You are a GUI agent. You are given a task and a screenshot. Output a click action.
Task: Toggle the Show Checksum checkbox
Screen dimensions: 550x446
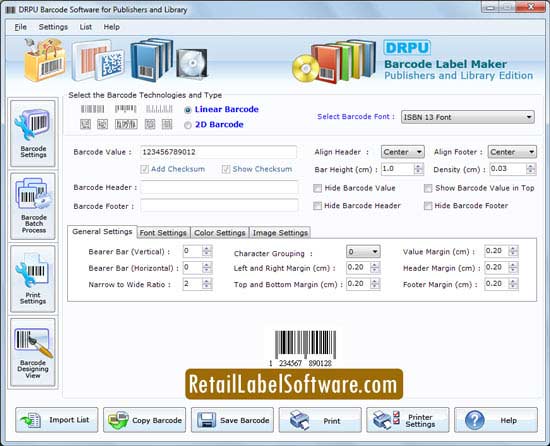[x=226, y=169]
